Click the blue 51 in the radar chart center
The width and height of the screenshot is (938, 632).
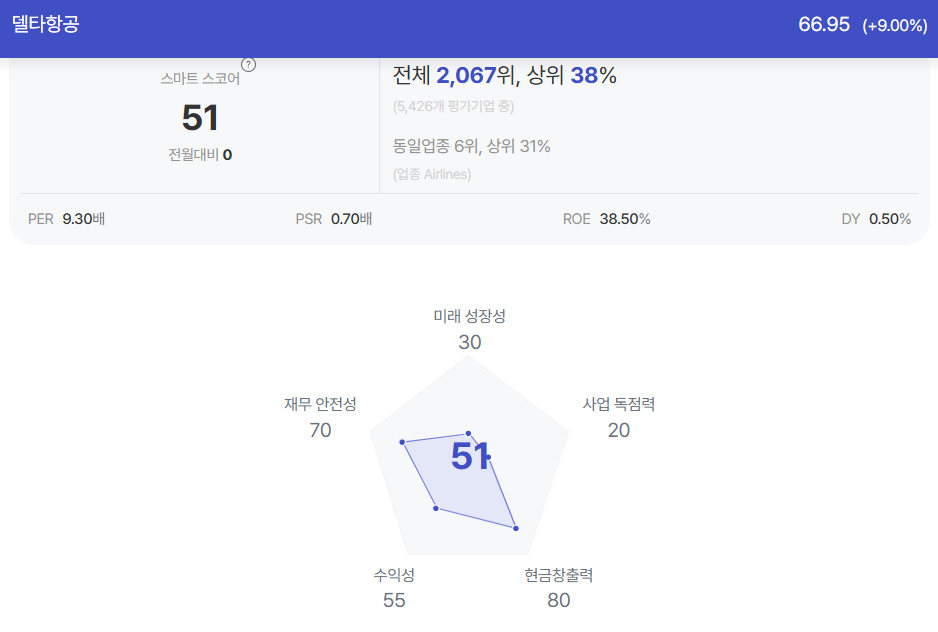[x=470, y=456]
